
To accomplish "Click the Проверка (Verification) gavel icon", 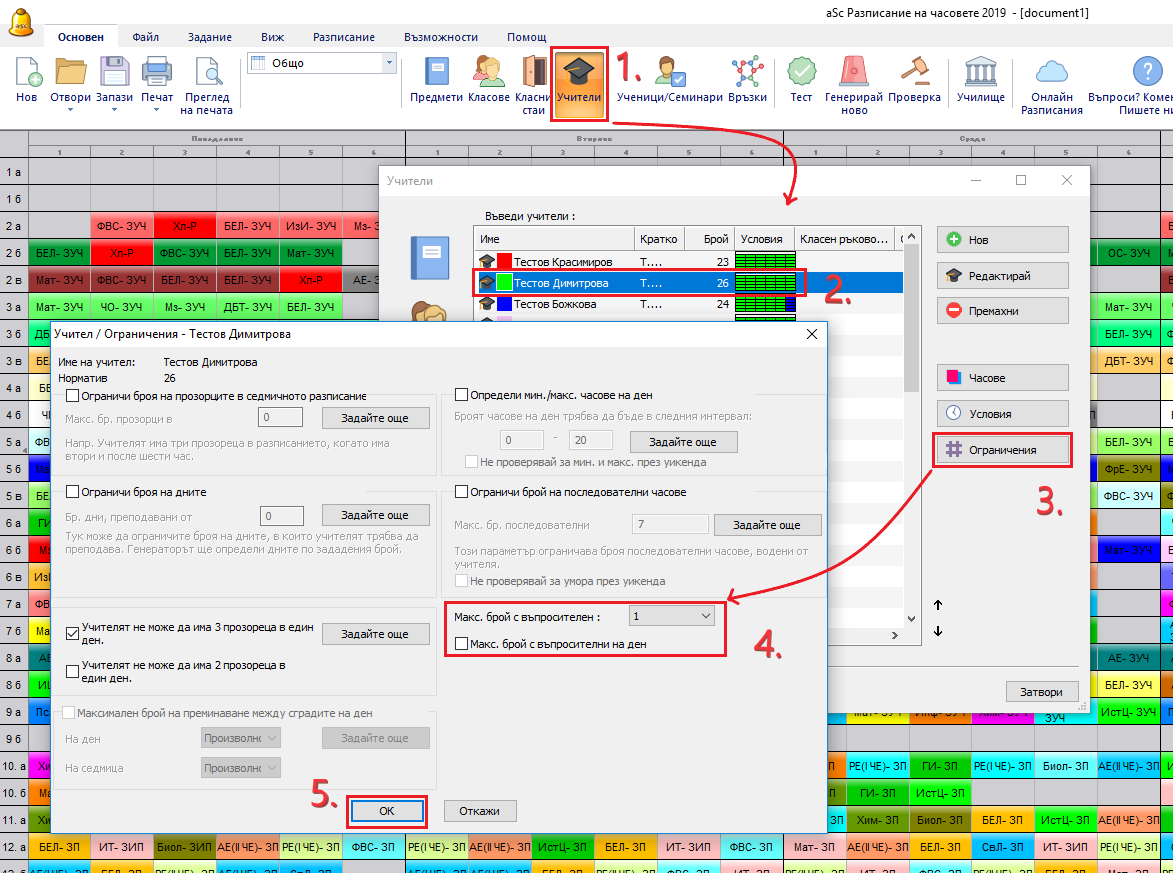I will tap(914, 80).
